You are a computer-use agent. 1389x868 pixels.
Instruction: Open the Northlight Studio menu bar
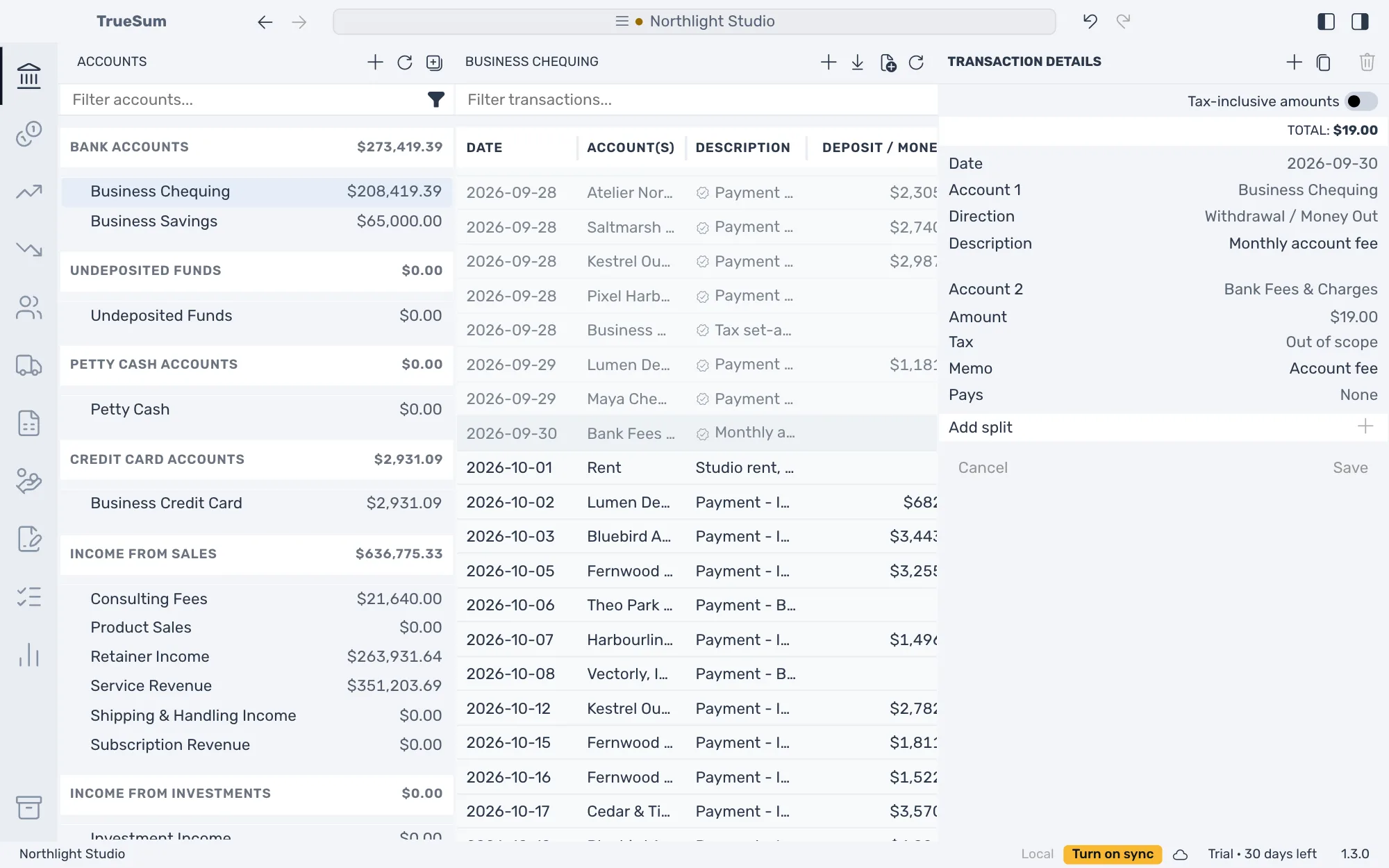694,22
